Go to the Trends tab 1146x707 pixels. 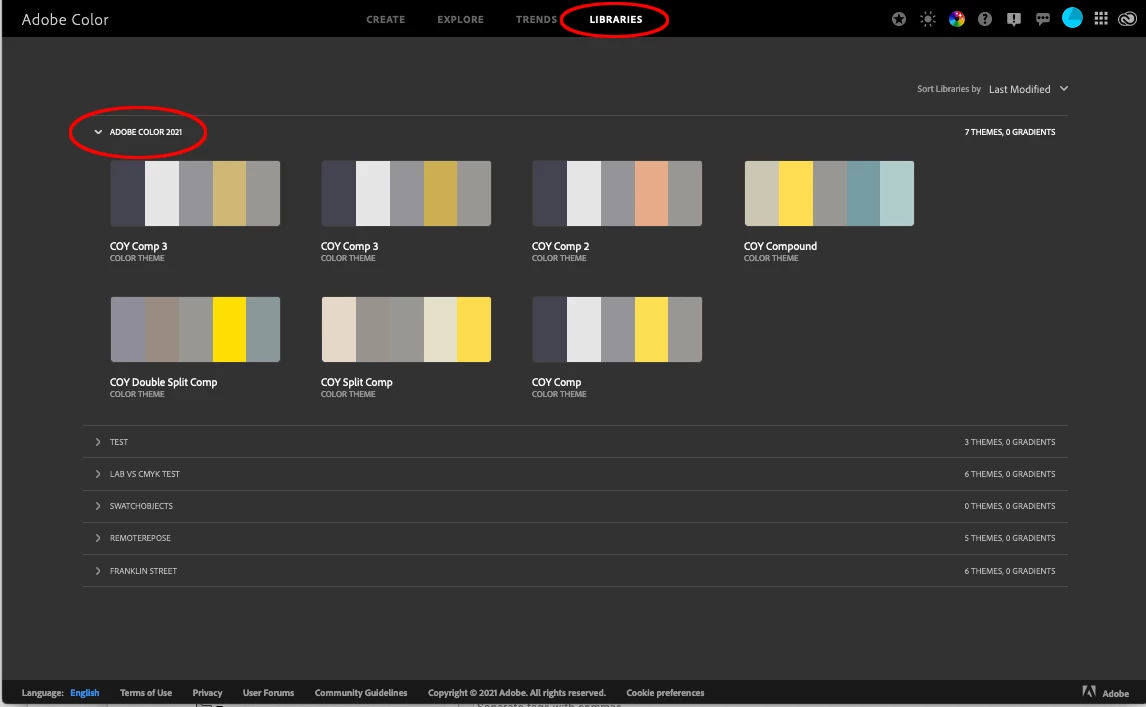click(536, 20)
